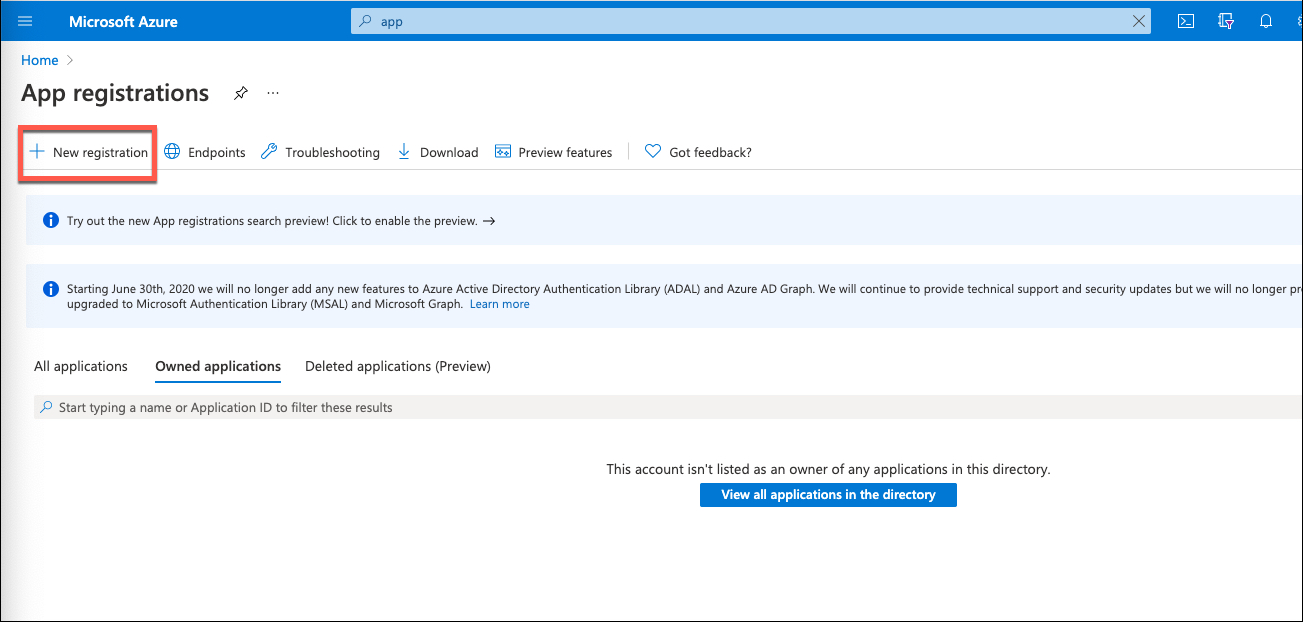Pin the App registrations page
The image size is (1303, 622).
click(x=240, y=93)
